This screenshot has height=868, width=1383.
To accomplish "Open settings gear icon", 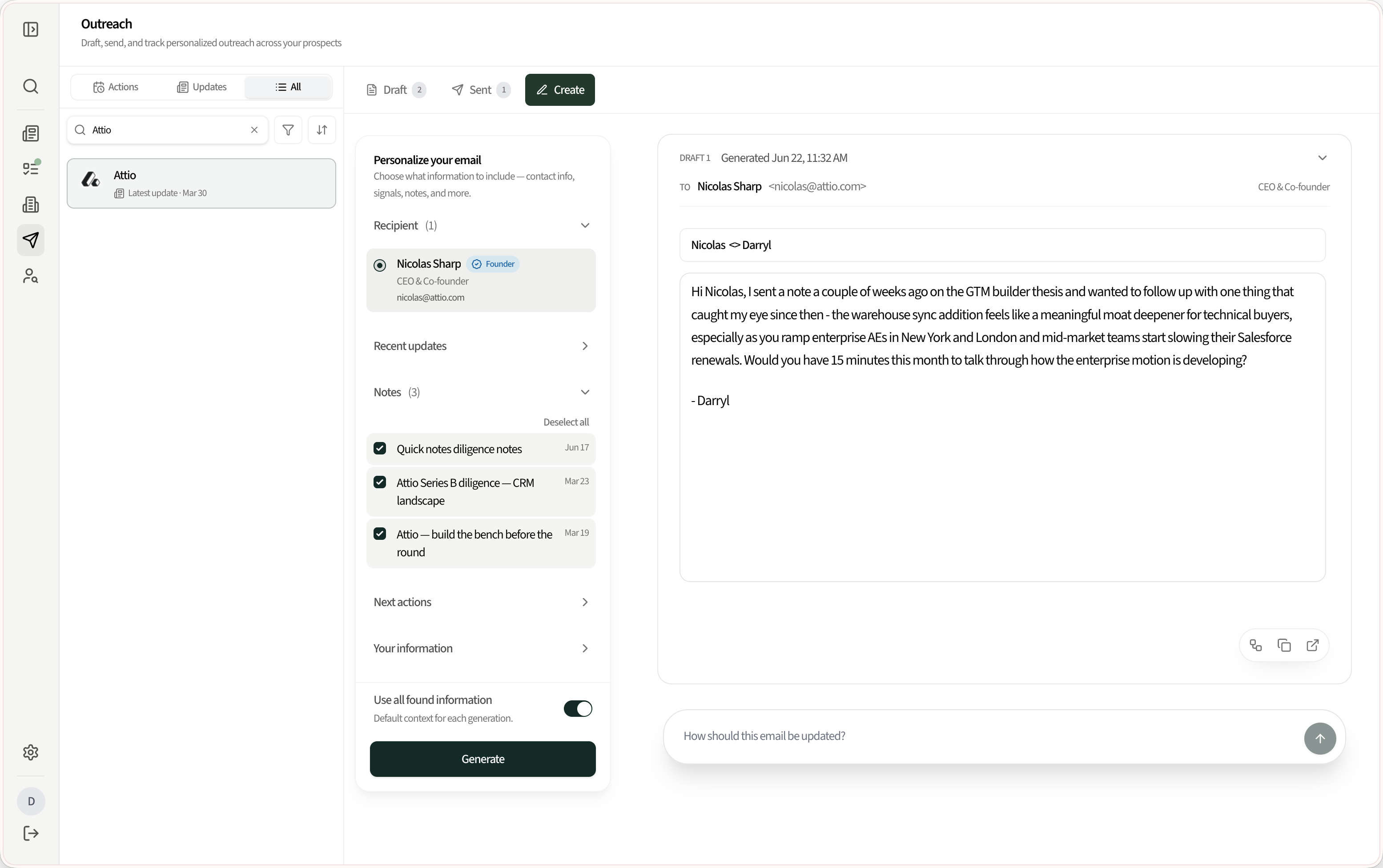I will (x=30, y=752).
